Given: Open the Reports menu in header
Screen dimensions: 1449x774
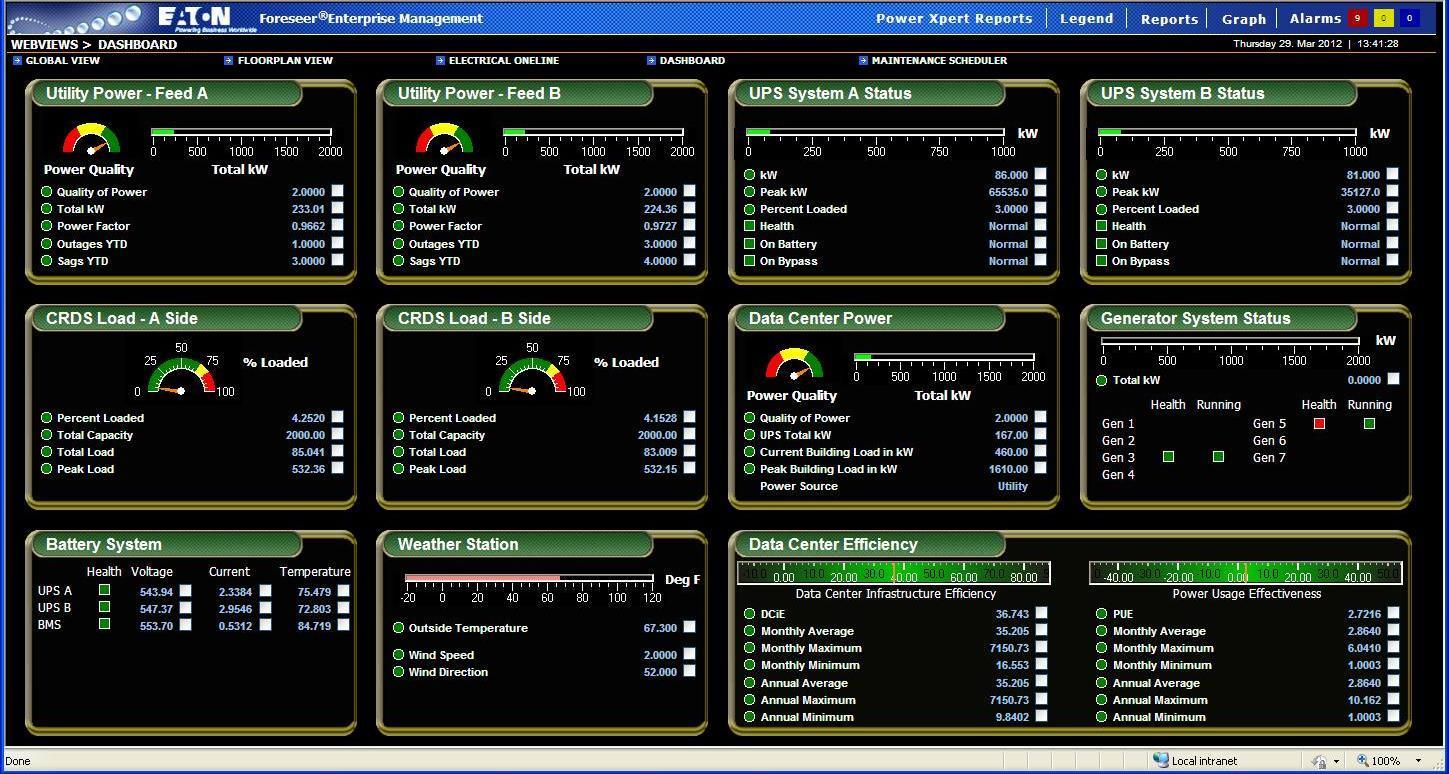Looking at the screenshot, I should [1169, 19].
